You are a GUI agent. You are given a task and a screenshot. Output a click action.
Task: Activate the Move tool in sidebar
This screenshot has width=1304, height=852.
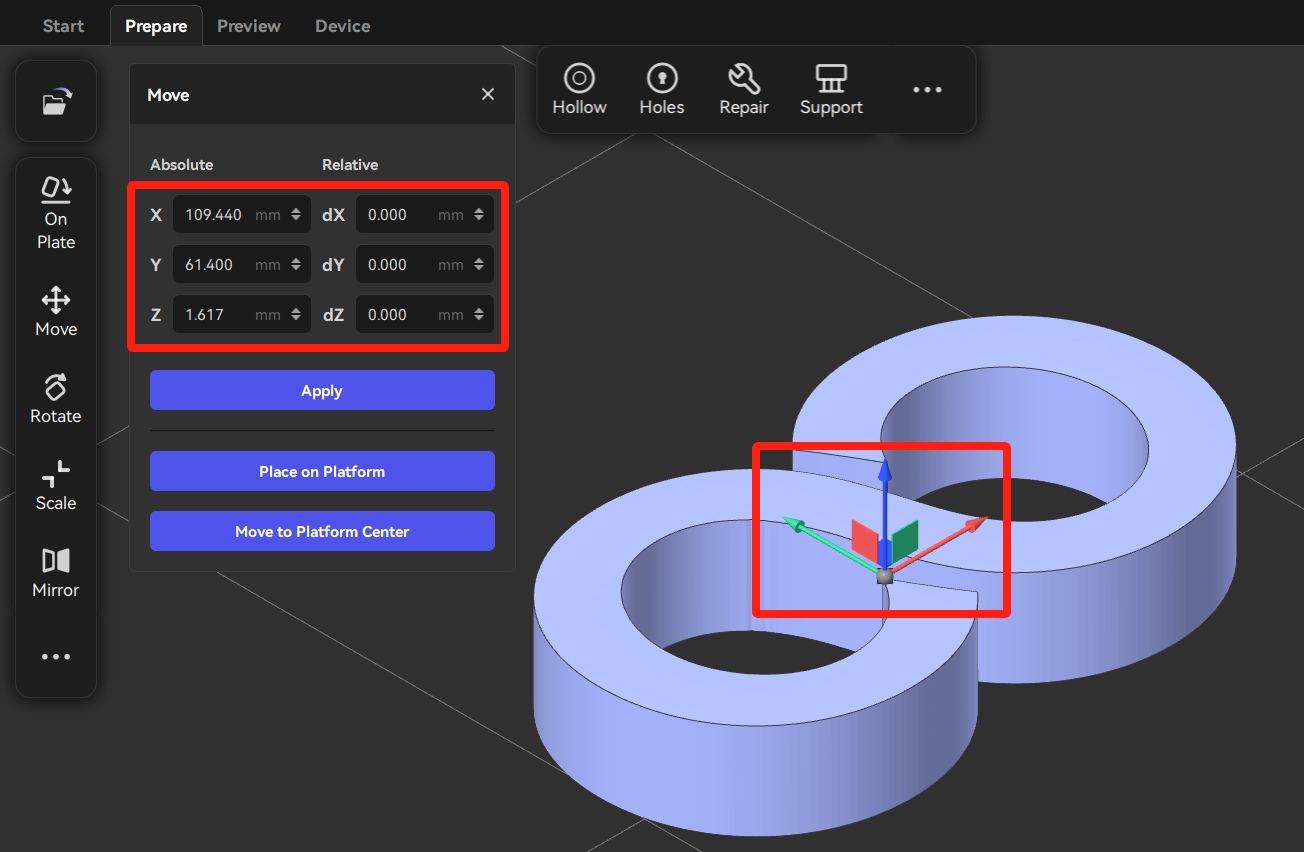tap(56, 312)
